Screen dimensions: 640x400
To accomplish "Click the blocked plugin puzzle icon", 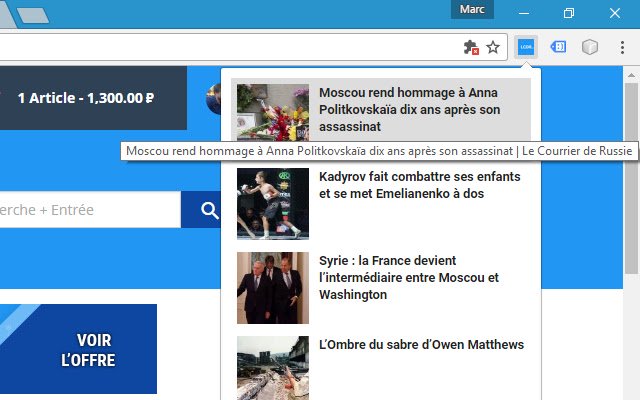I will (471, 47).
